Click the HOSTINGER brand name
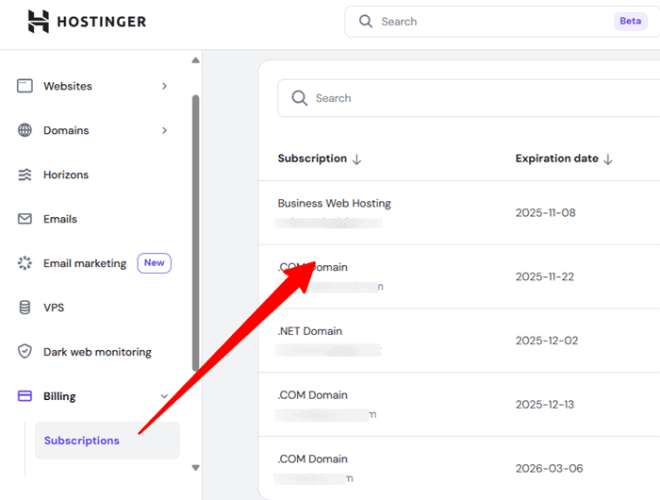 tap(101, 21)
